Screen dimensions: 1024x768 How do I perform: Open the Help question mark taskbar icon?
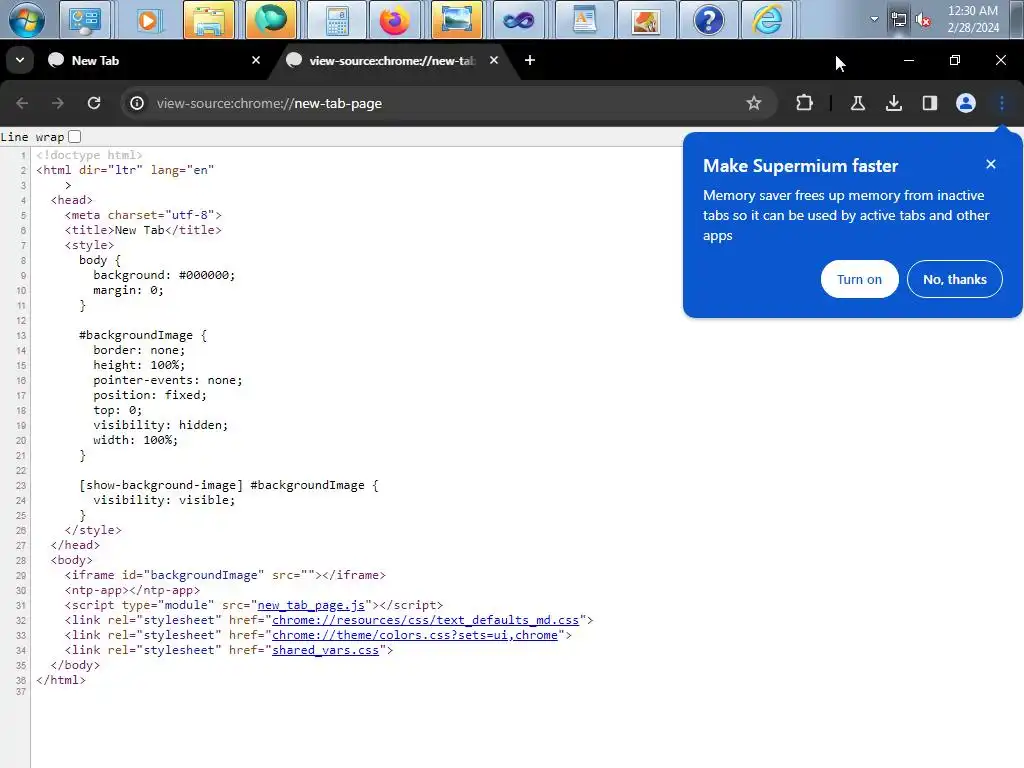point(709,20)
